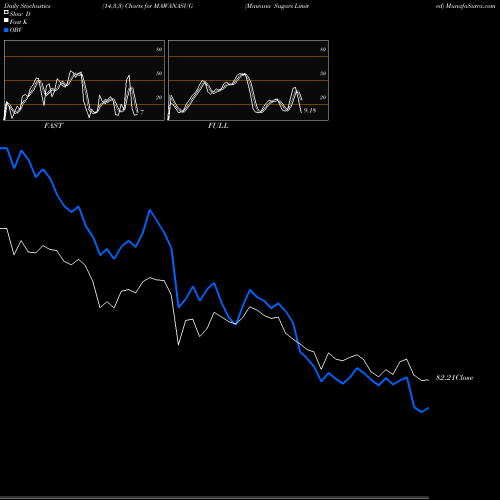
Task: Click the 20 level label in the FAST chart
Action: pos(159,97)
